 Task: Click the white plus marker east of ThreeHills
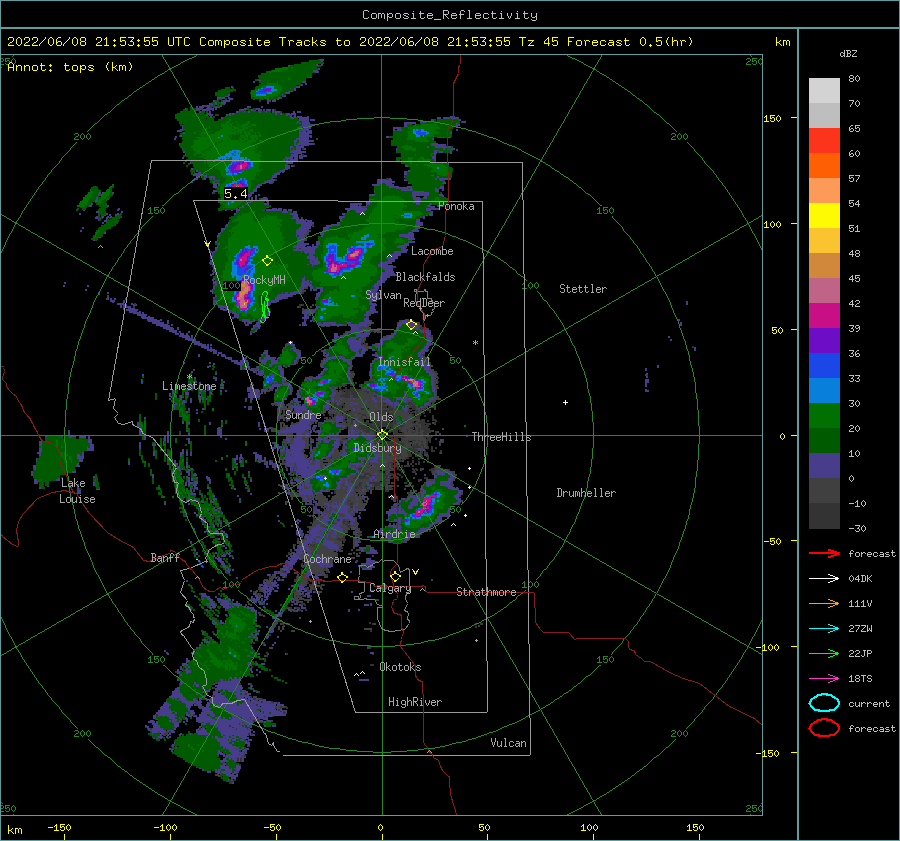tap(565, 402)
